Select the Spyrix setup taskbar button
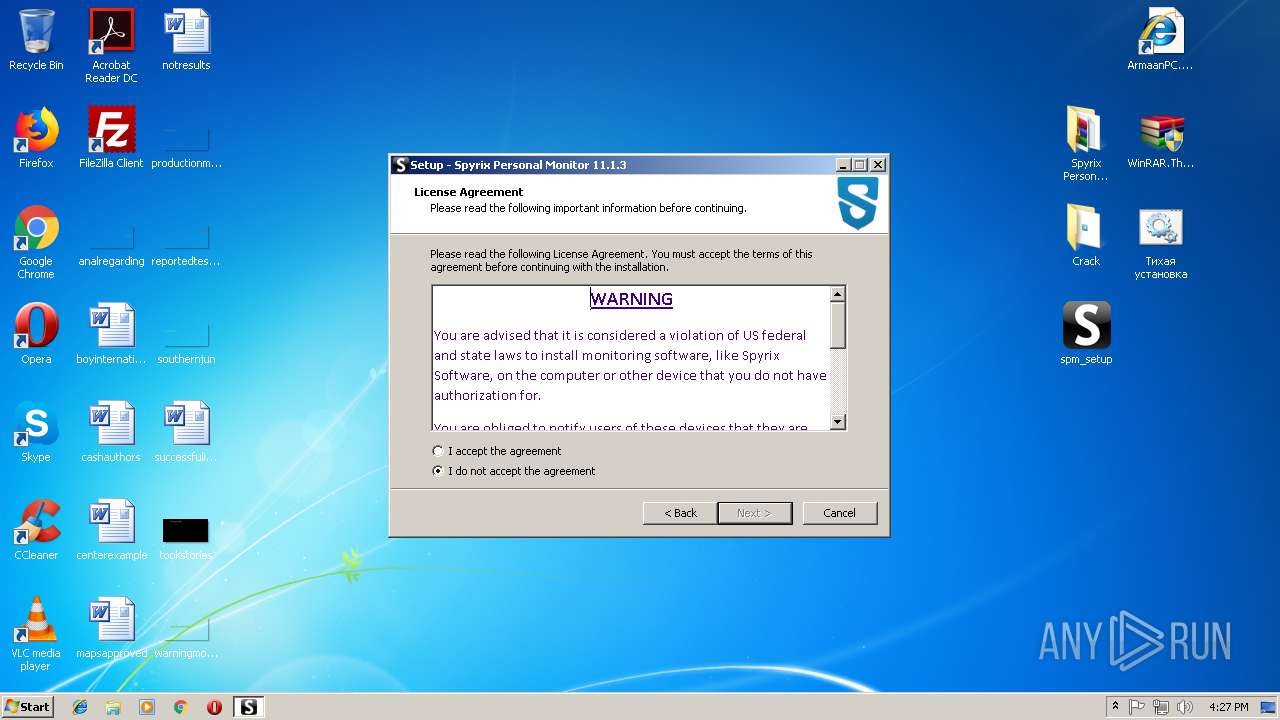1280x720 pixels. point(248,707)
